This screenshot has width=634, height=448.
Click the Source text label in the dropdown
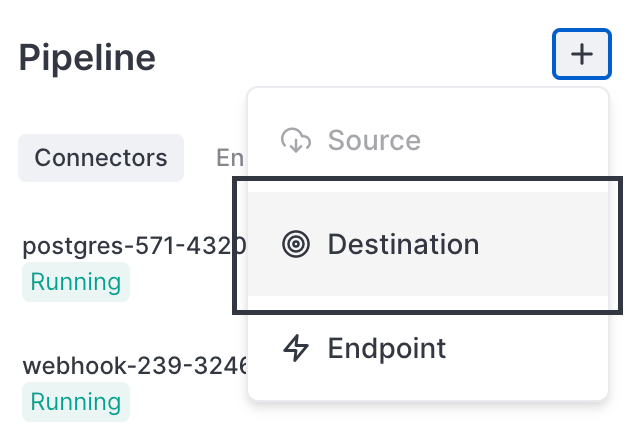pyautogui.click(x=374, y=140)
